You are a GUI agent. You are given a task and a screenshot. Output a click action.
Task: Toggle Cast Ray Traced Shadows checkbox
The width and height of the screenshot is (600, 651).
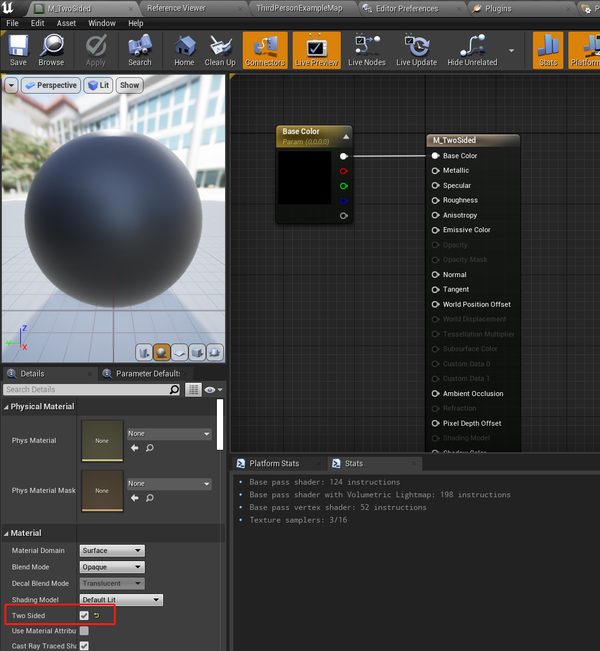84,646
